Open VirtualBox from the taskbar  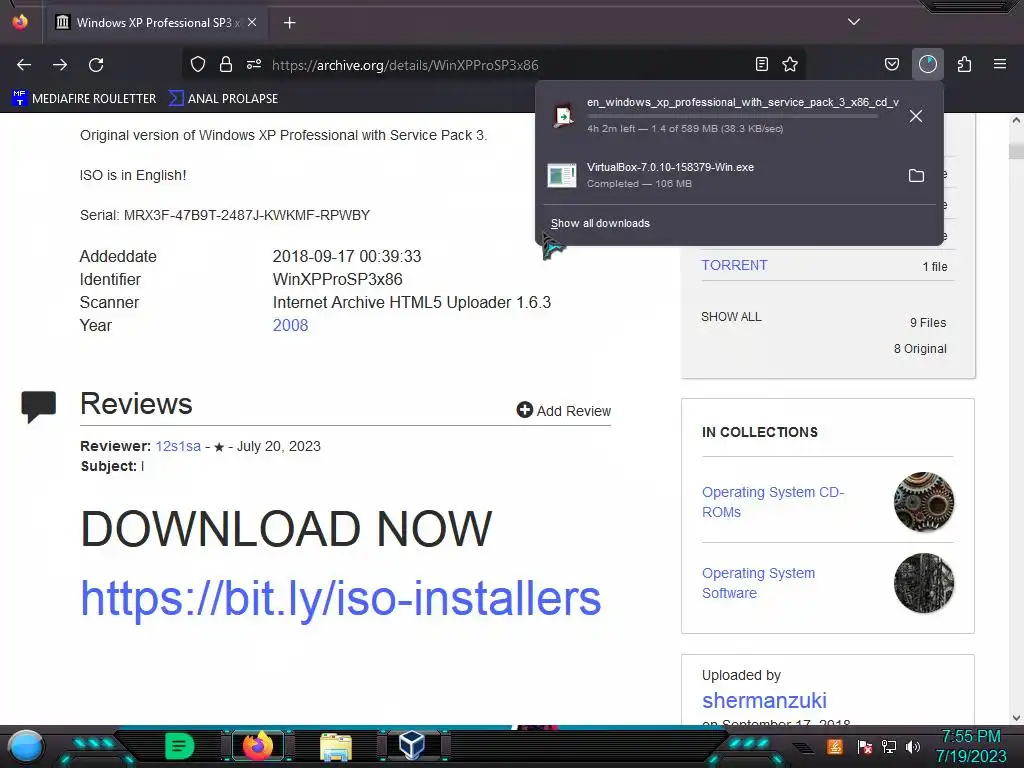(412, 746)
